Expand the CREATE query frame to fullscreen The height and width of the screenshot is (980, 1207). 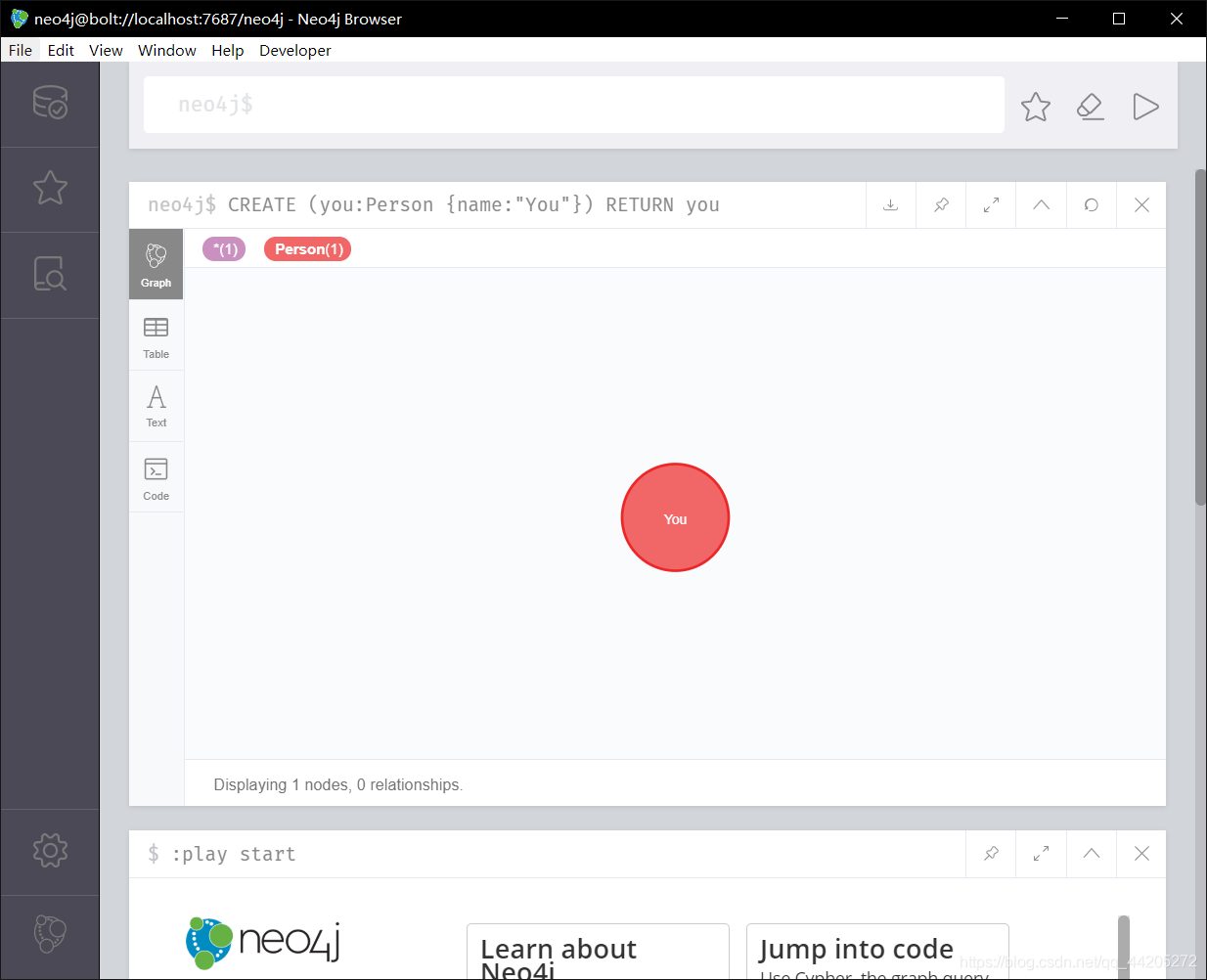tap(991, 205)
